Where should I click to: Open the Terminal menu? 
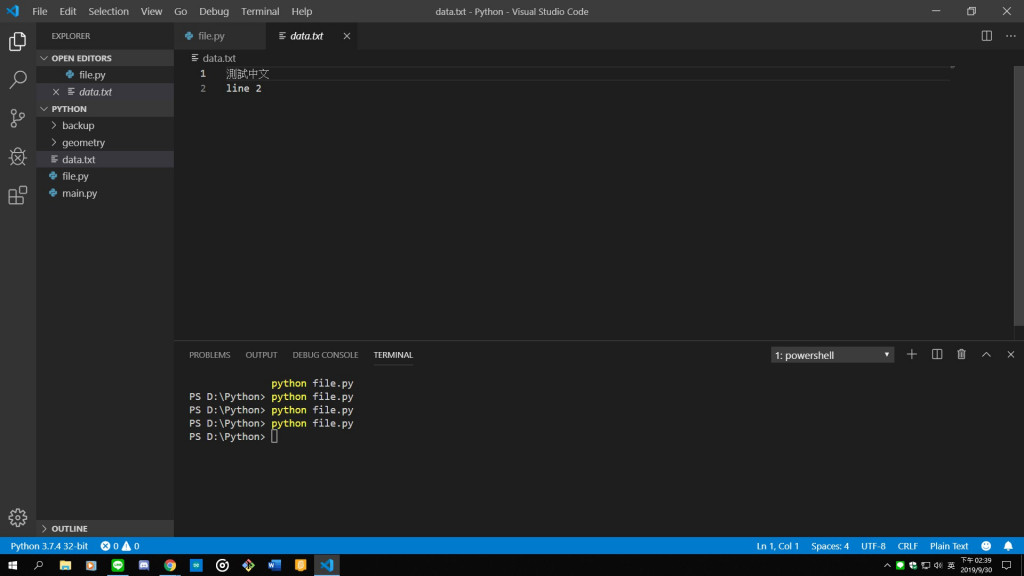point(260,11)
